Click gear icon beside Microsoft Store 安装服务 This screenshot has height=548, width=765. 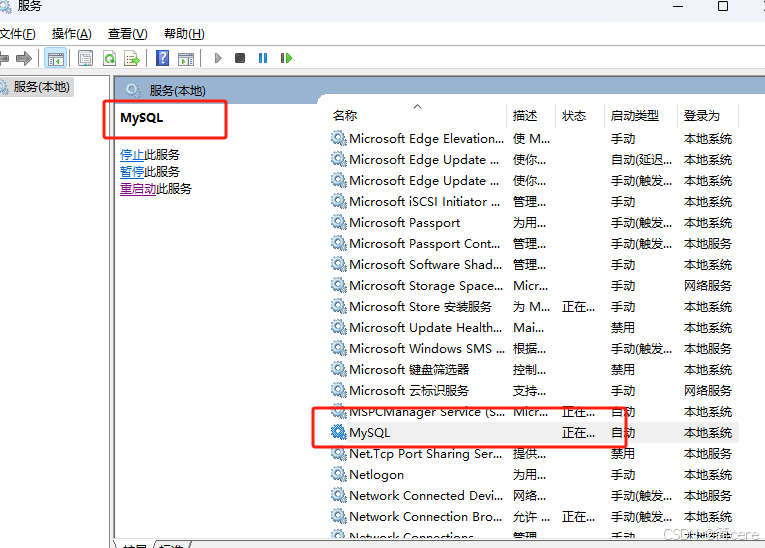pyautogui.click(x=339, y=305)
